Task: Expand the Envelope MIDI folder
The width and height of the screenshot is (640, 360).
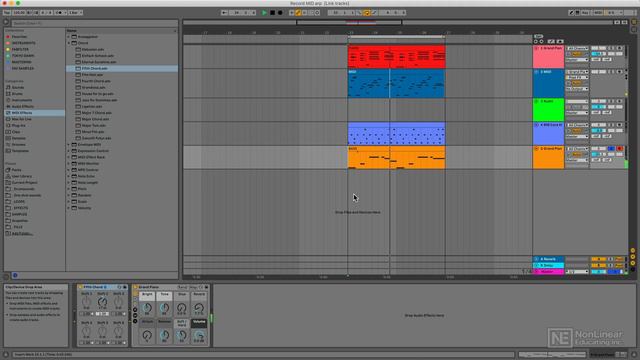Action: tap(69, 144)
